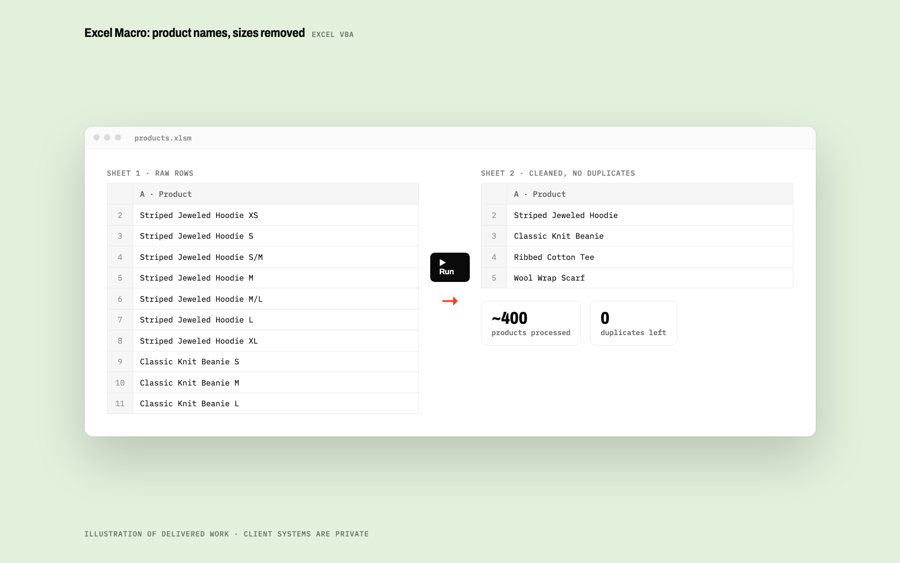Select Sheet 2 cell 'Ribbed Cotton Tee'

click(x=650, y=257)
